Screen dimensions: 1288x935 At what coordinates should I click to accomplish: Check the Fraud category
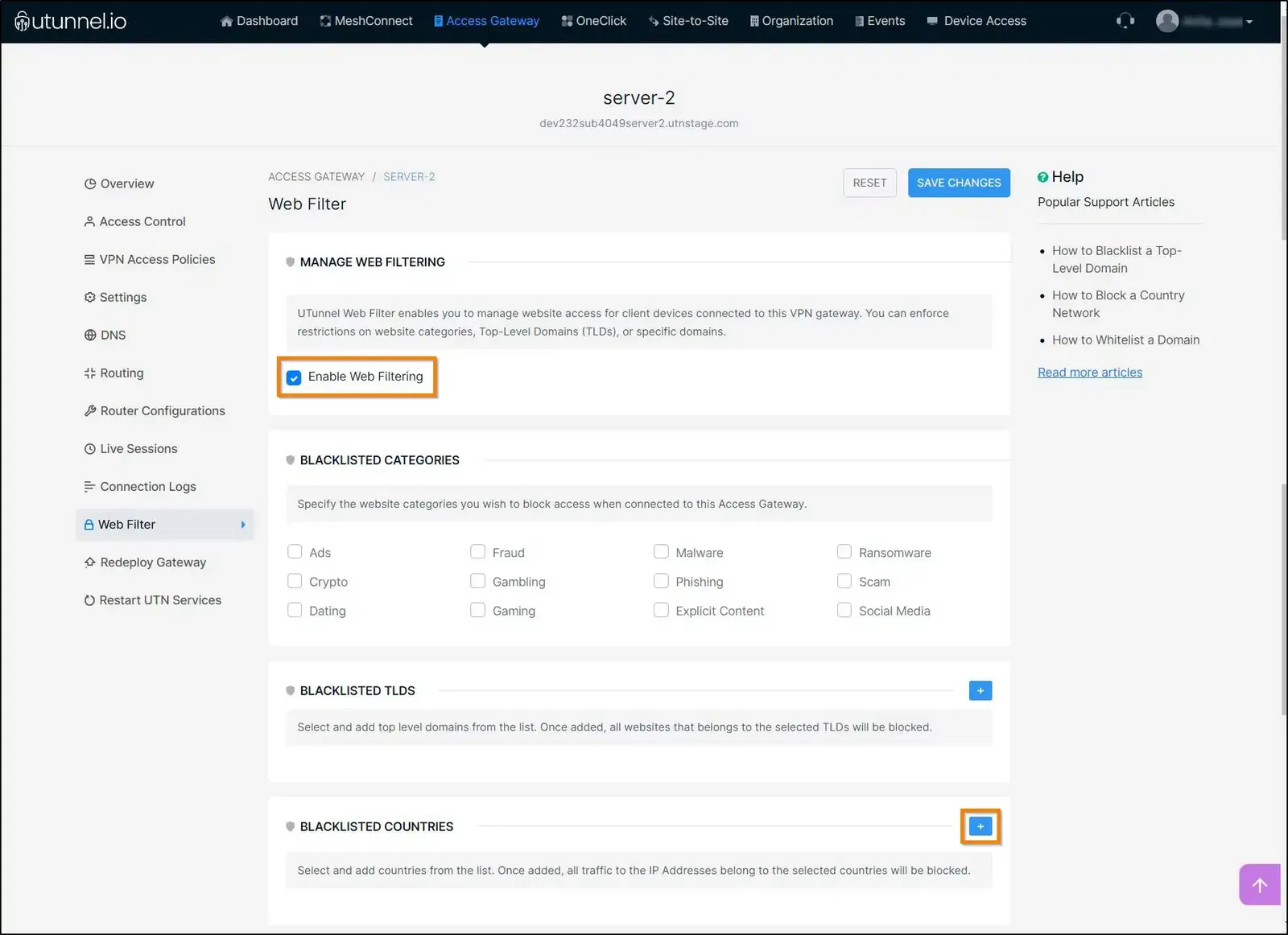477,551
